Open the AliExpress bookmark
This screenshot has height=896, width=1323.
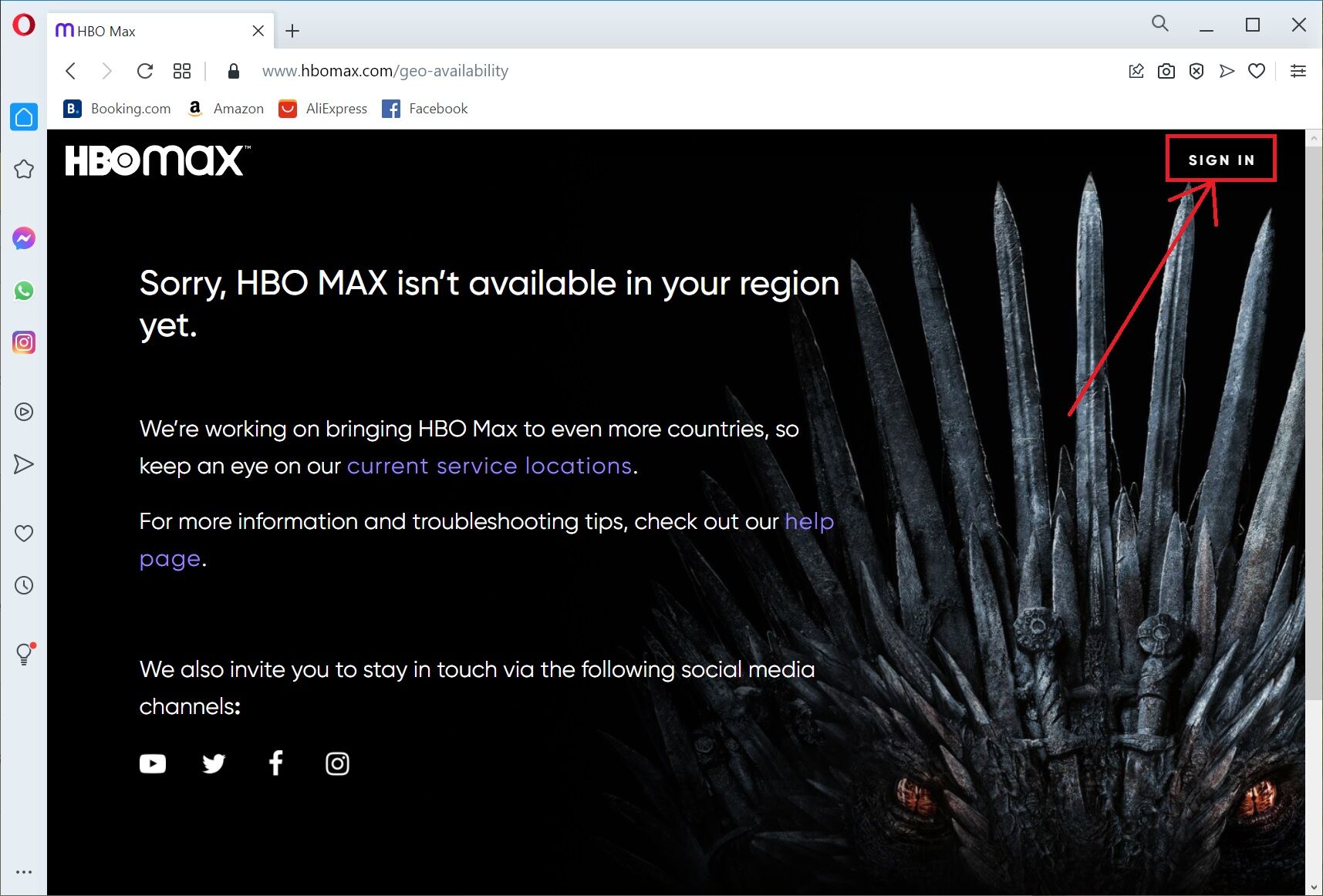323,109
